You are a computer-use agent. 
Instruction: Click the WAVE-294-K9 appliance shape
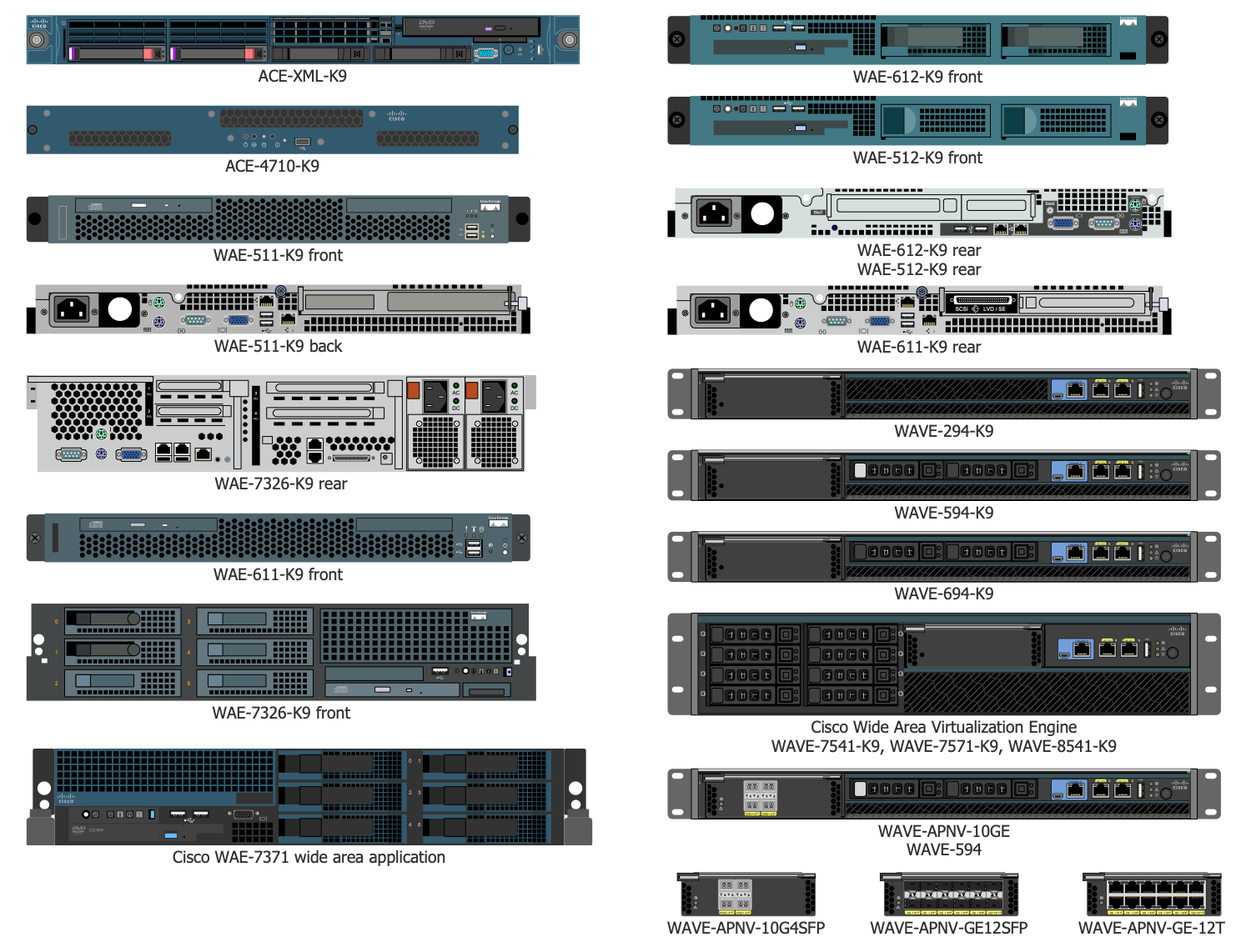pyautogui.click(x=944, y=393)
